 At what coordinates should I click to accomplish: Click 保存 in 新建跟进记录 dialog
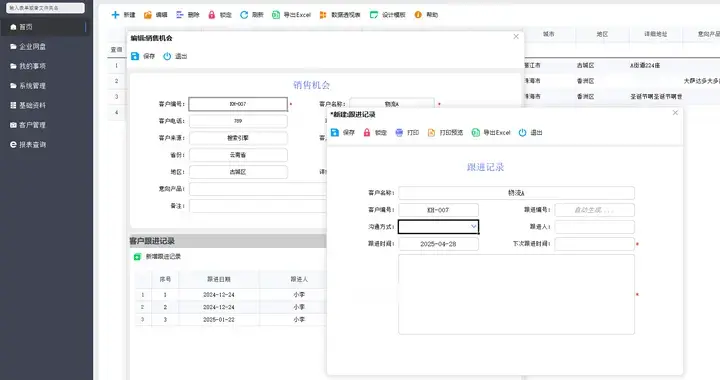pyautogui.click(x=343, y=133)
